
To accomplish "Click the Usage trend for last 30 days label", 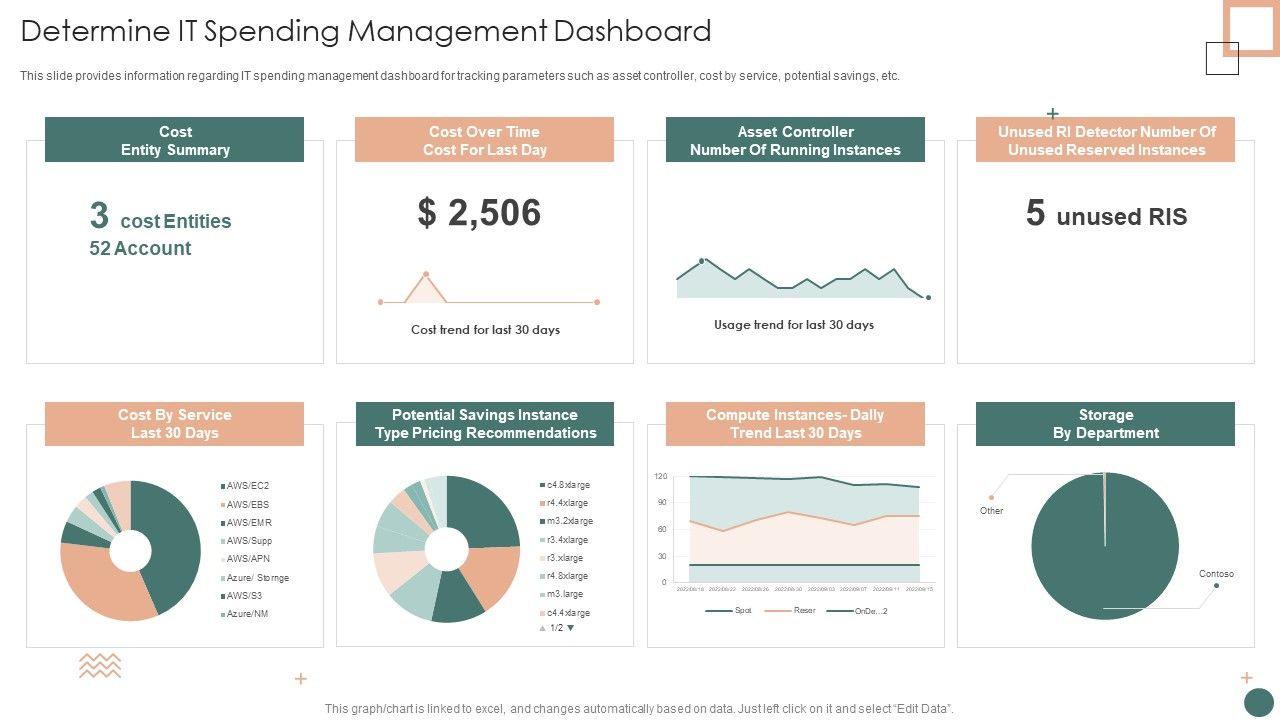I will click(794, 325).
